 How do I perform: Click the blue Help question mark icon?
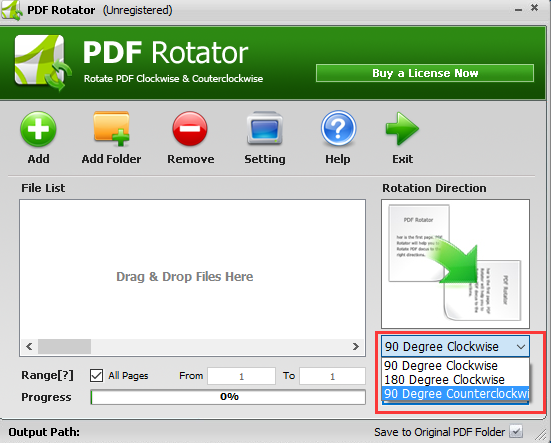(x=338, y=128)
